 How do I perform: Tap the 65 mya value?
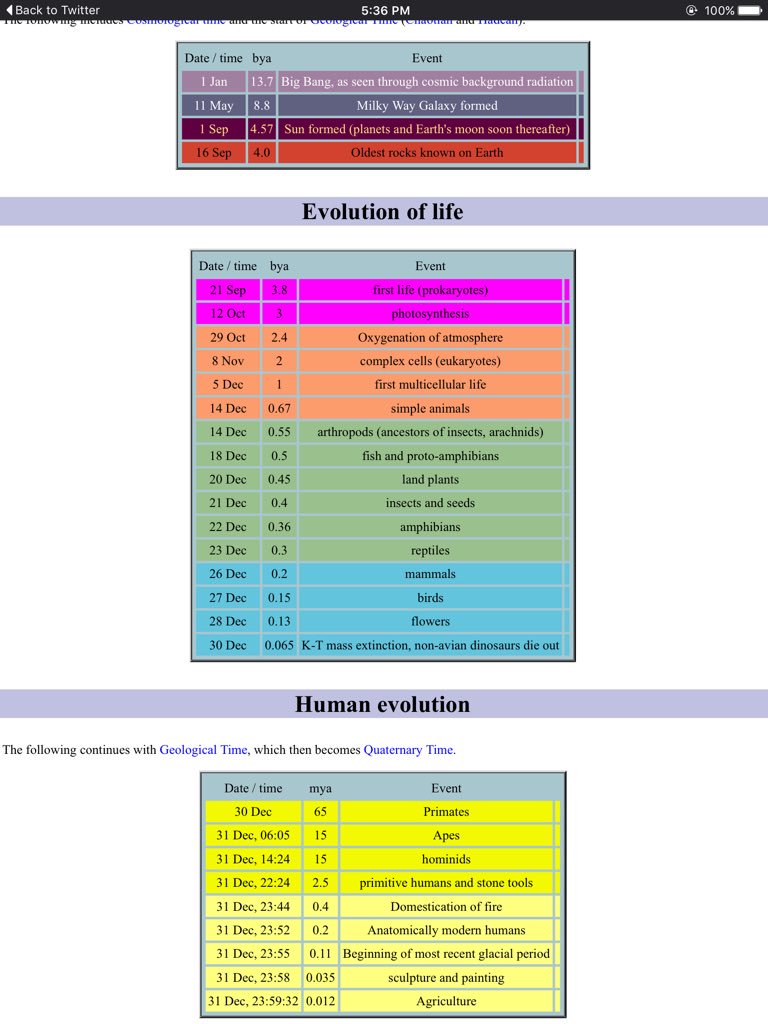320,811
